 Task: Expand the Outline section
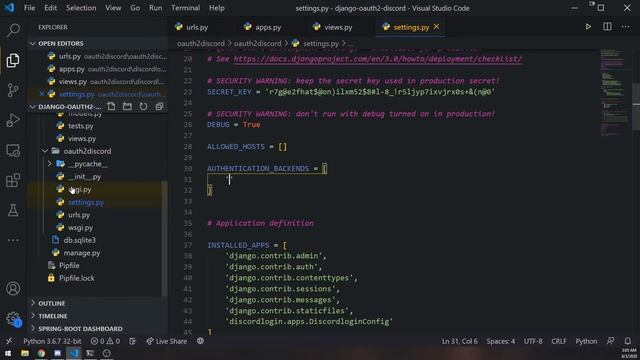tap(51, 303)
